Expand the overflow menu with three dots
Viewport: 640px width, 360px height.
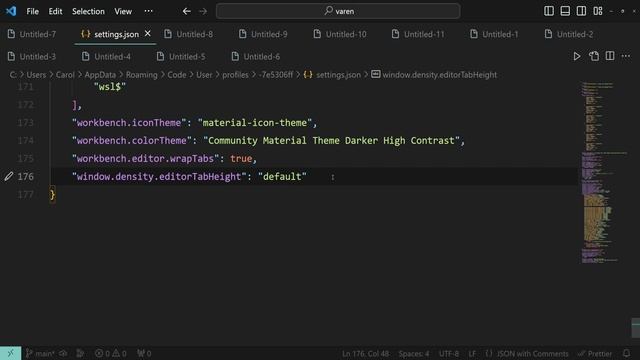coord(149,11)
